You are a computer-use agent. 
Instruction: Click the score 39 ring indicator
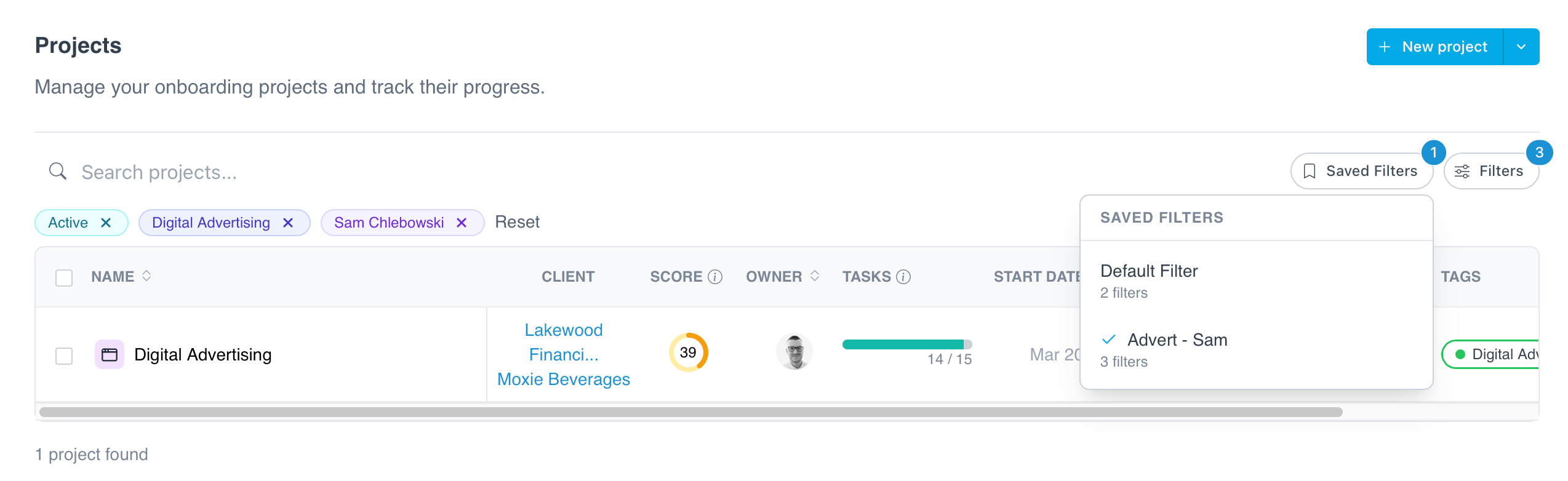pos(689,352)
